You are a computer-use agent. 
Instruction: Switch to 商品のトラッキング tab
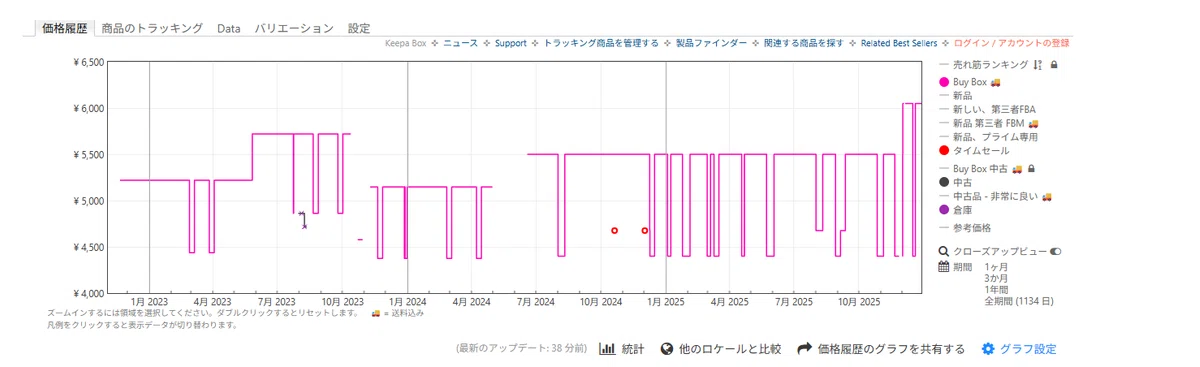(x=152, y=29)
